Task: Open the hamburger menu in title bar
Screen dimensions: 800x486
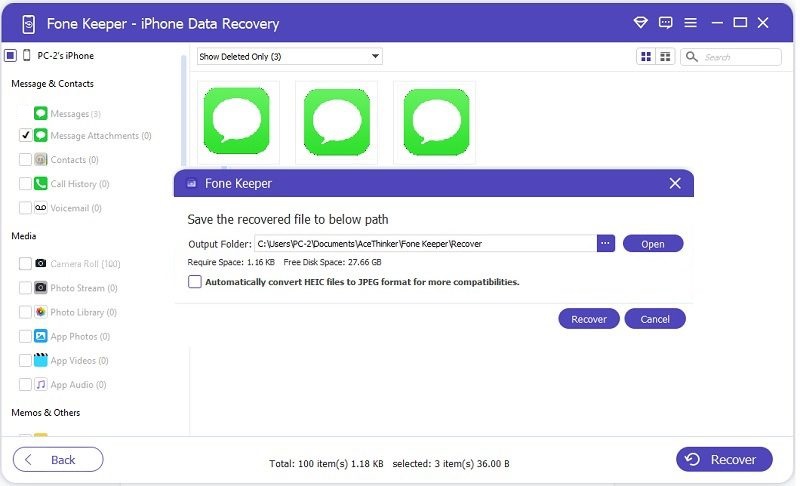Action: (691, 23)
